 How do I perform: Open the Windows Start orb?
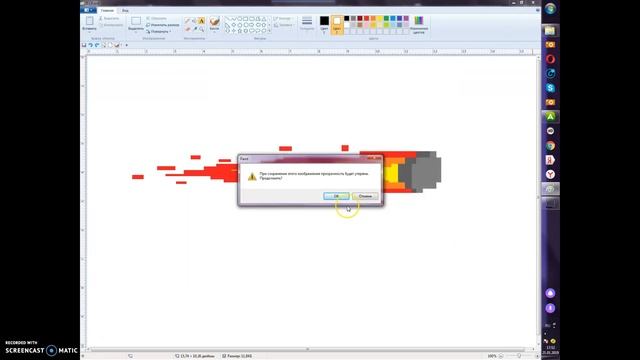tap(550, 9)
